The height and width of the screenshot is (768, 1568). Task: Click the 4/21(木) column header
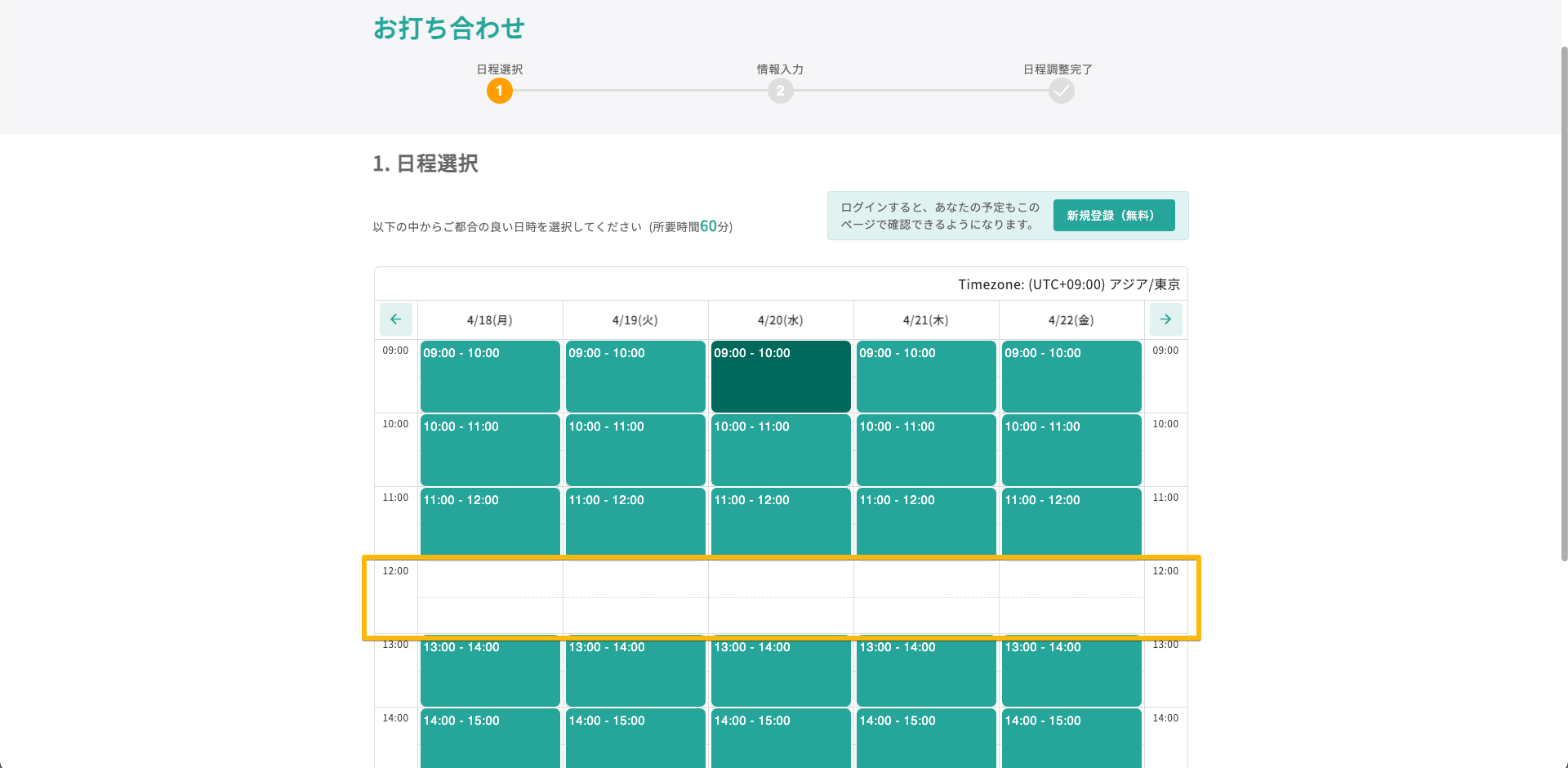click(x=926, y=320)
